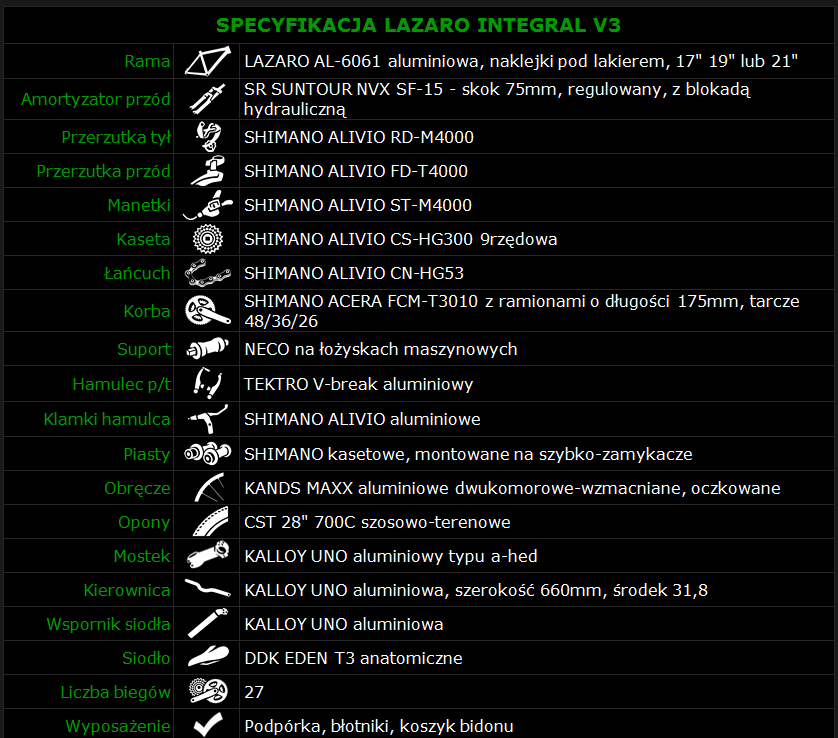Click the Amortyzator przód label

pyautogui.click(x=96, y=99)
